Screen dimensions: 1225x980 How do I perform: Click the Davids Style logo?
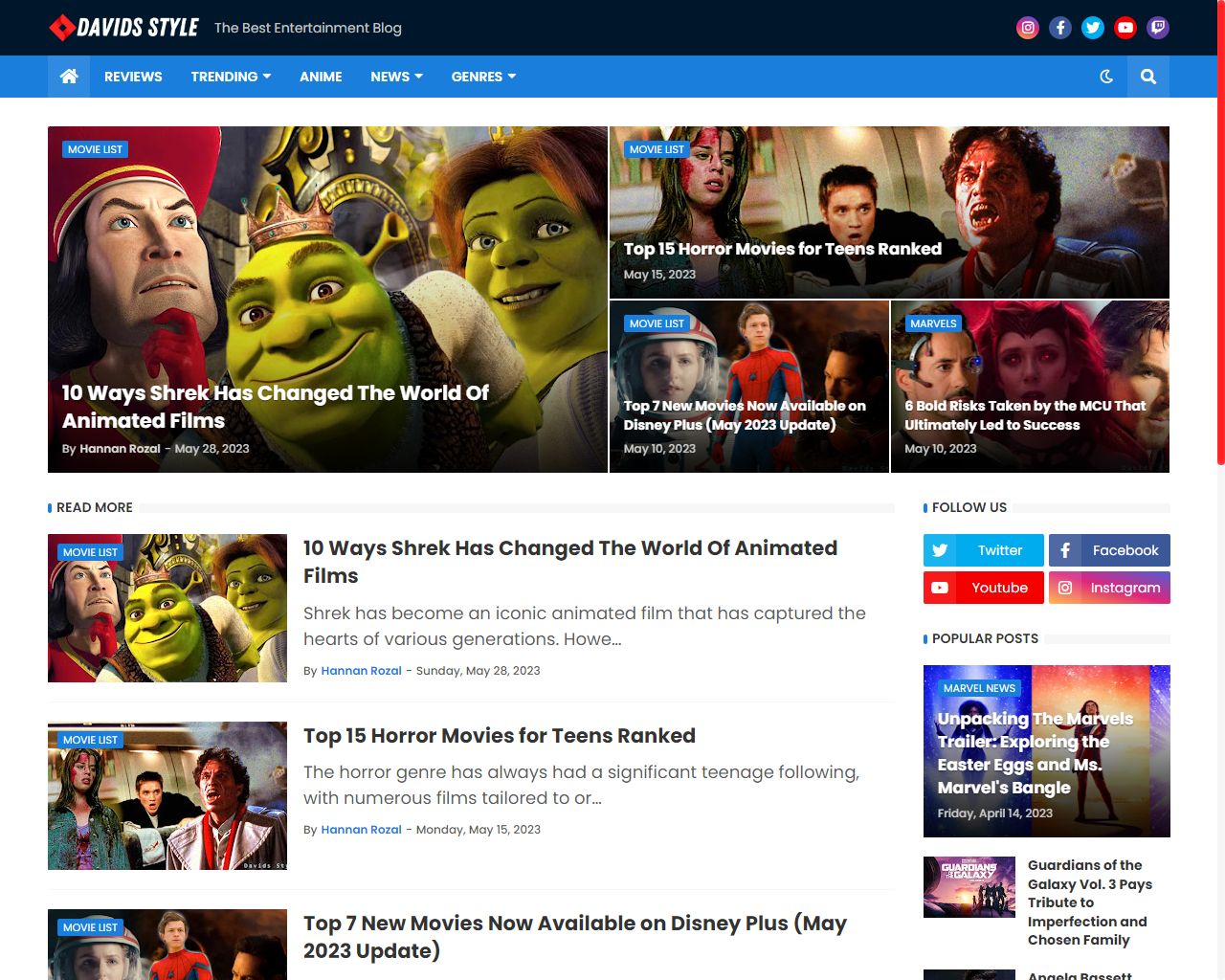pos(124,28)
